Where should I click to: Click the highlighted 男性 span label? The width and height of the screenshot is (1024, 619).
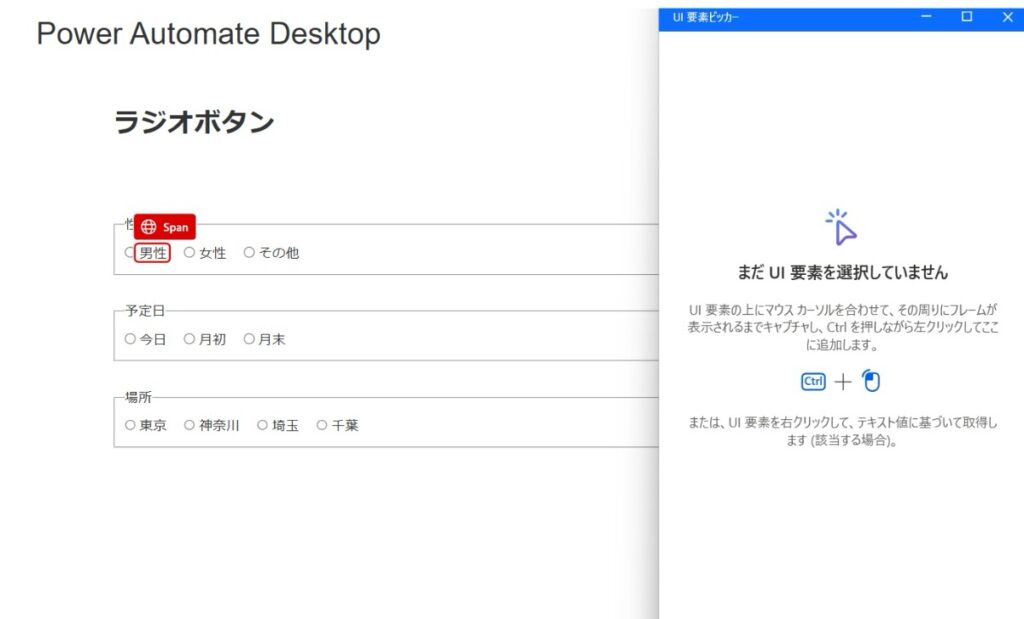click(x=153, y=253)
